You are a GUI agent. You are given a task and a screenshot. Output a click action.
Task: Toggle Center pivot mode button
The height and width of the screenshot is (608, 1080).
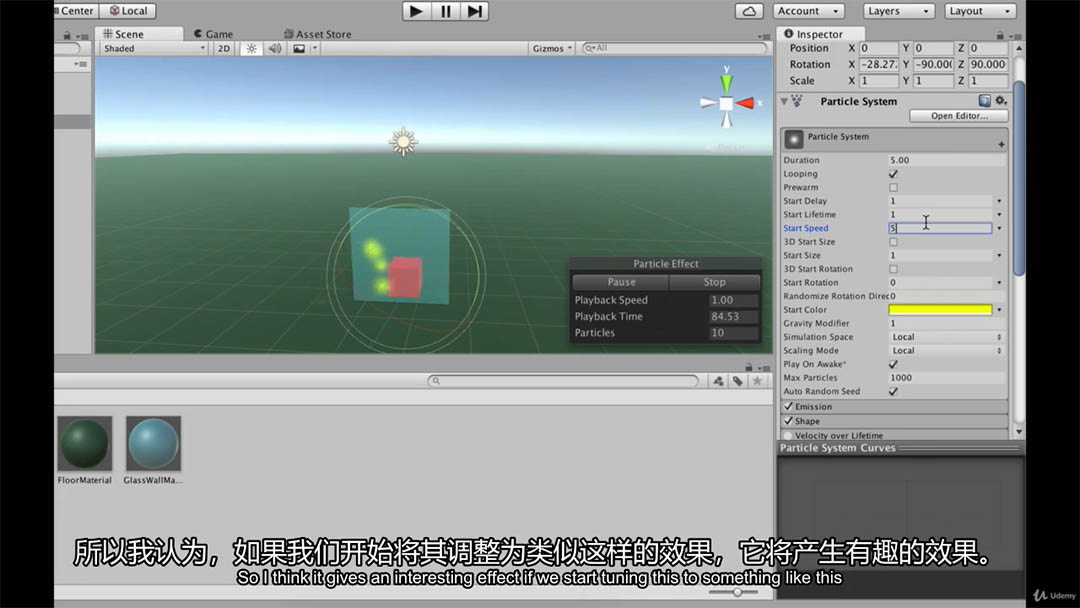(x=76, y=11)
